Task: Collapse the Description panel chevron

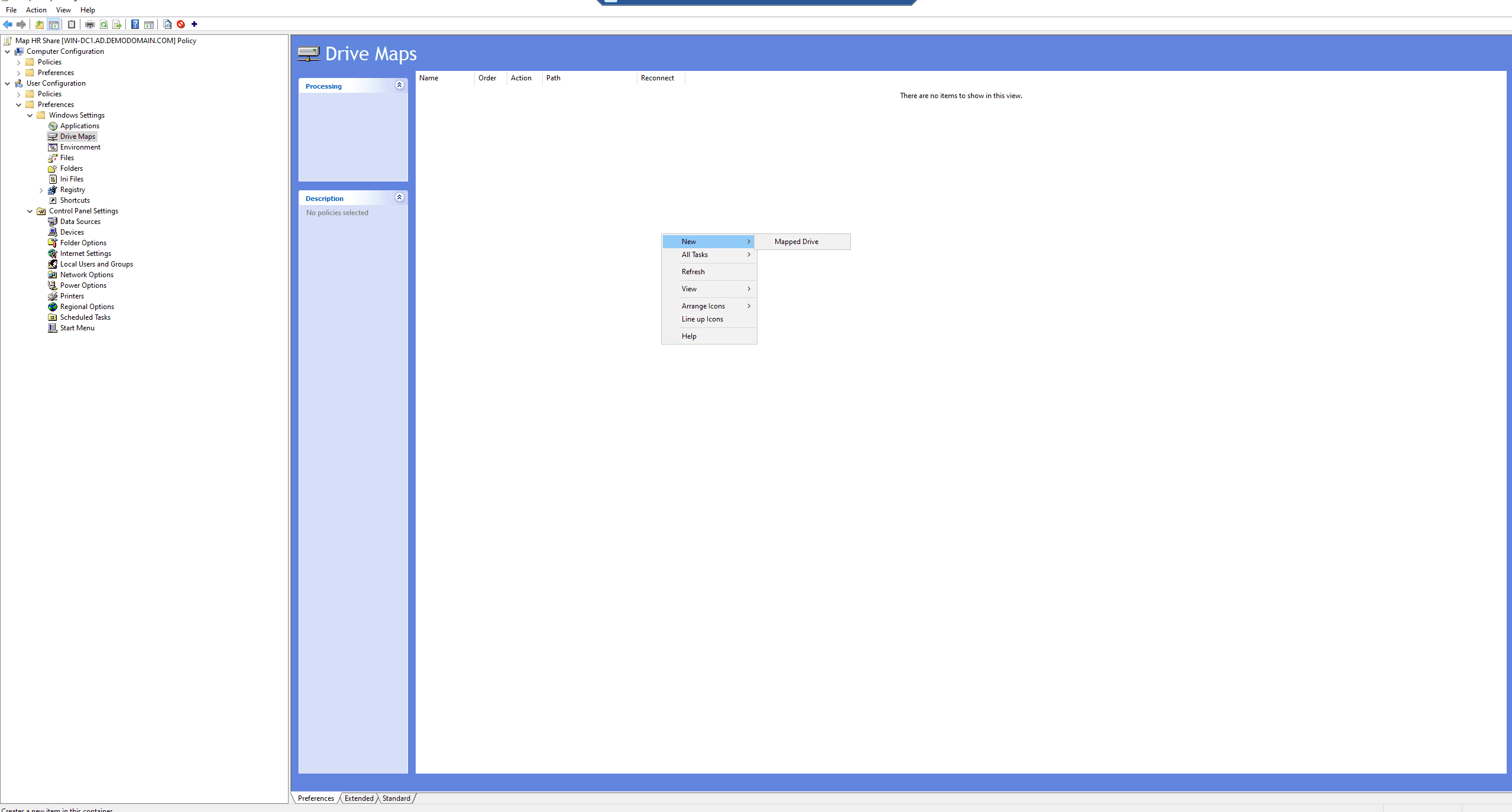Action: coord(400,197)
